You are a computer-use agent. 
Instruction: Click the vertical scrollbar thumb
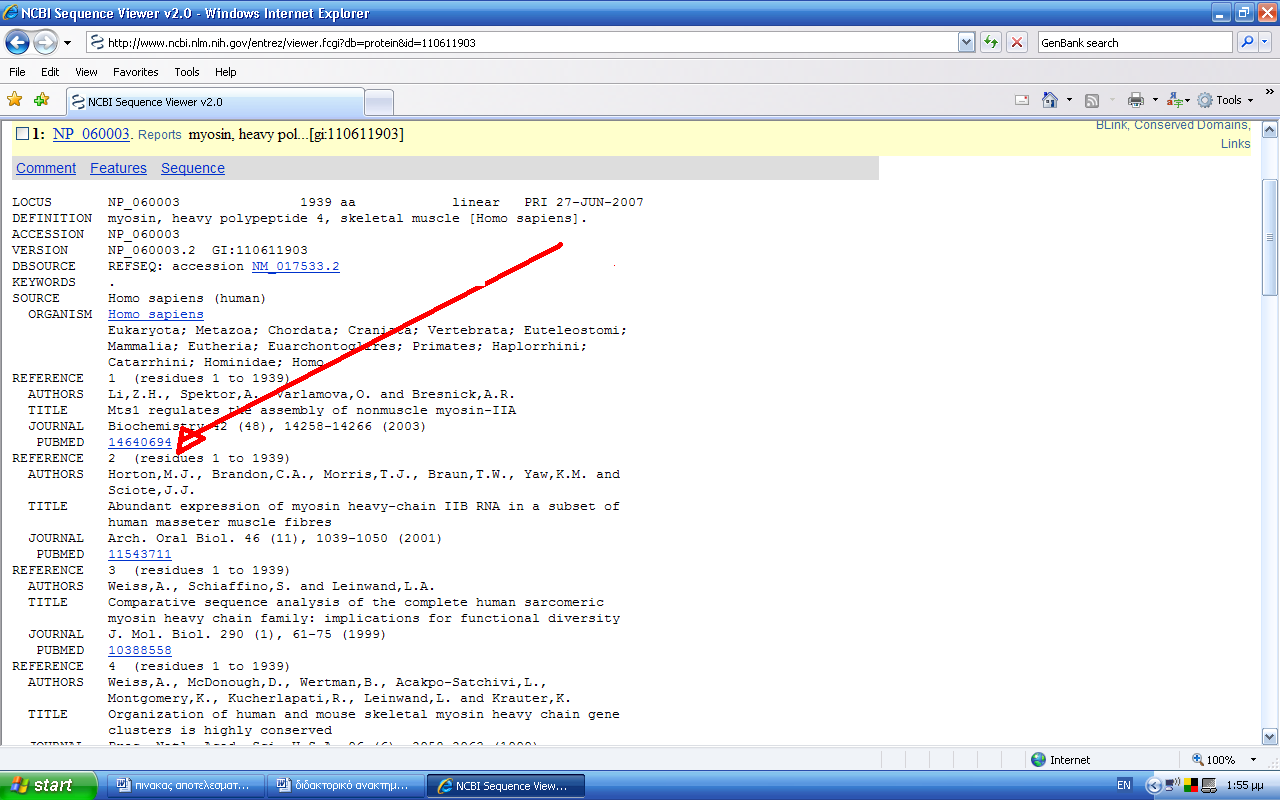pos(1270,237)
